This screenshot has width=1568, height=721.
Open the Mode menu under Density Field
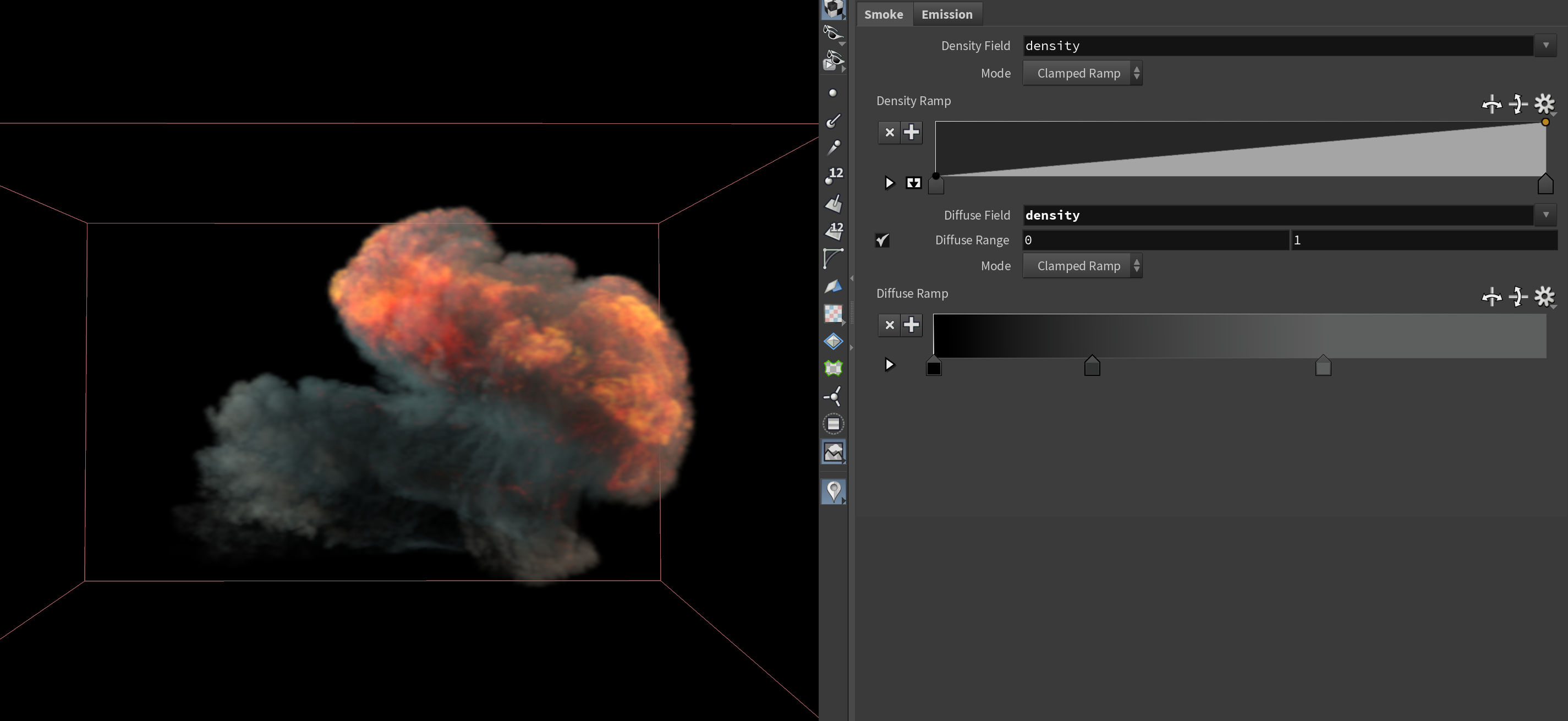[x=1082, y=73]
